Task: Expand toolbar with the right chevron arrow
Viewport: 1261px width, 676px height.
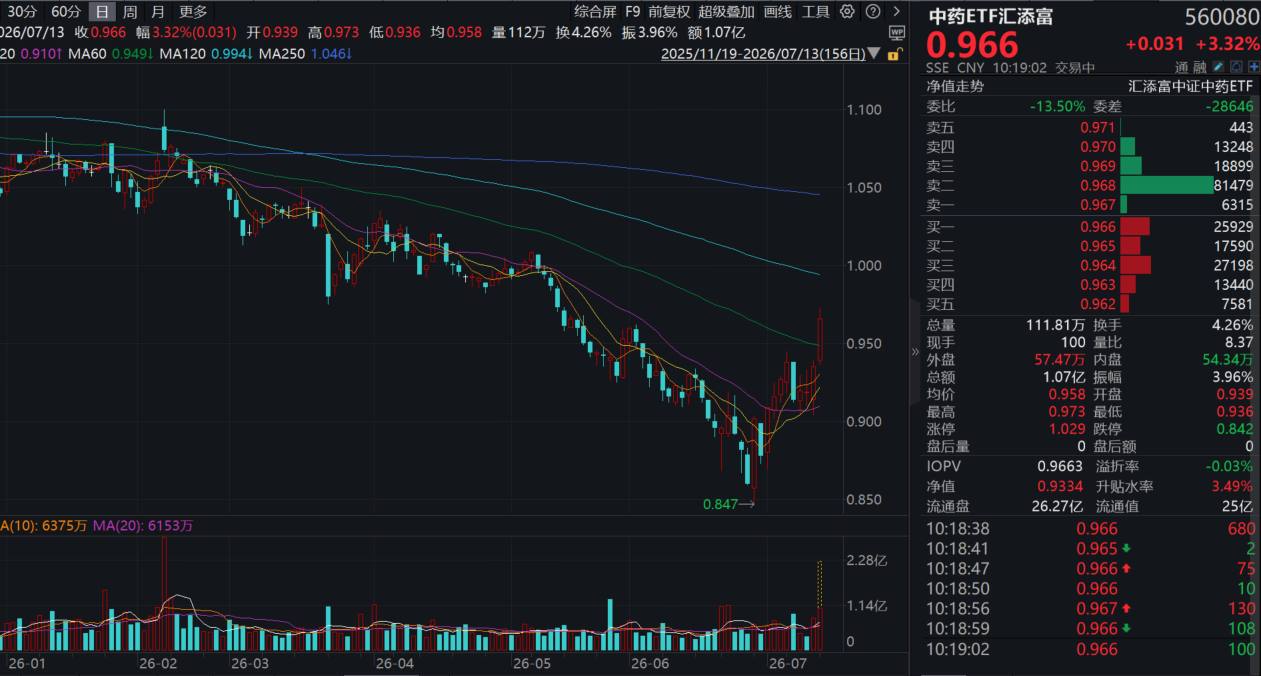Action: pos(896,11)
